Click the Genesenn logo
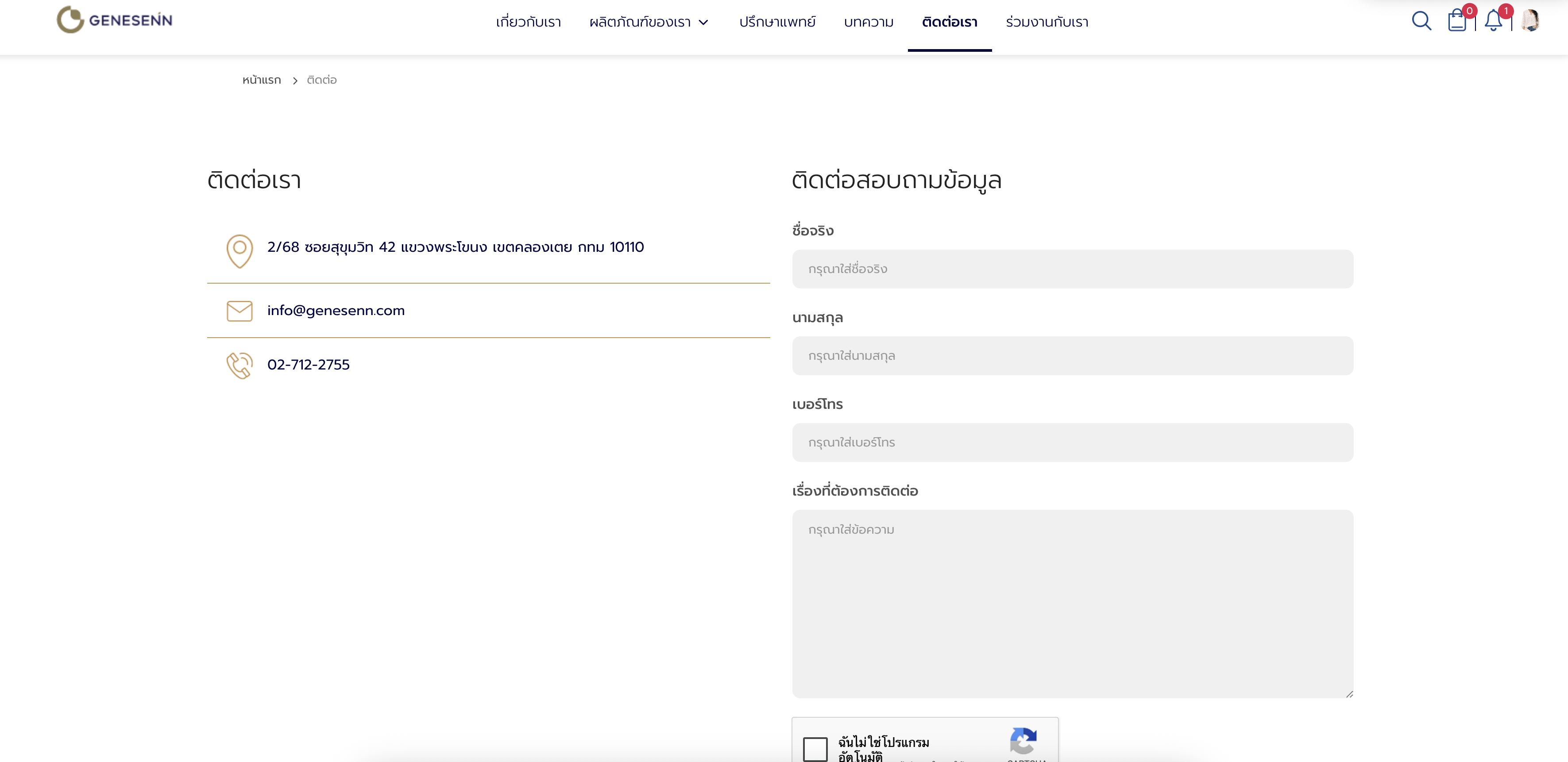Screen dimensions: 1568x762 (x=114, y=20)
